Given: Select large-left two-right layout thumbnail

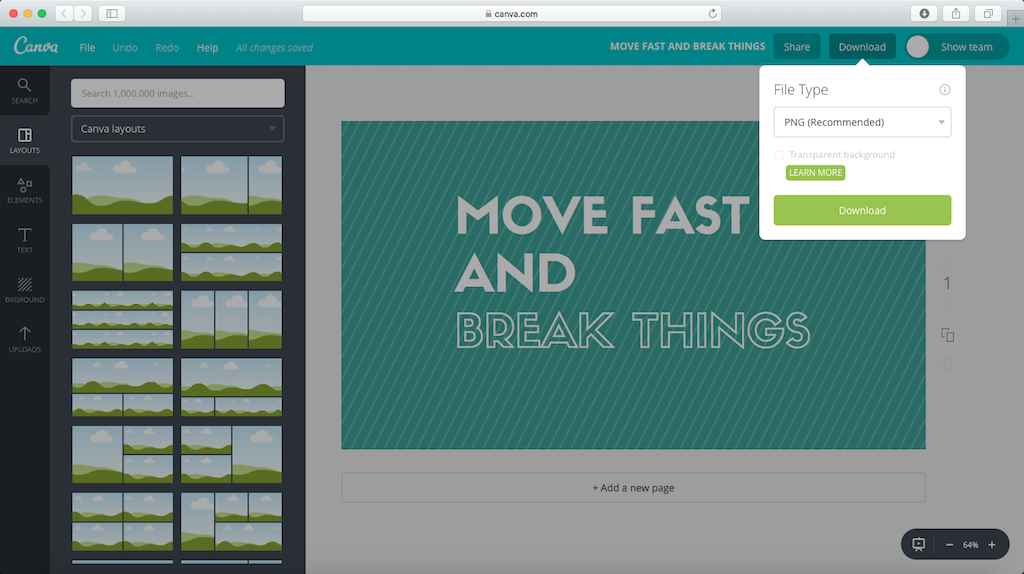Looking at the screenshot, I should pos(122,454).
